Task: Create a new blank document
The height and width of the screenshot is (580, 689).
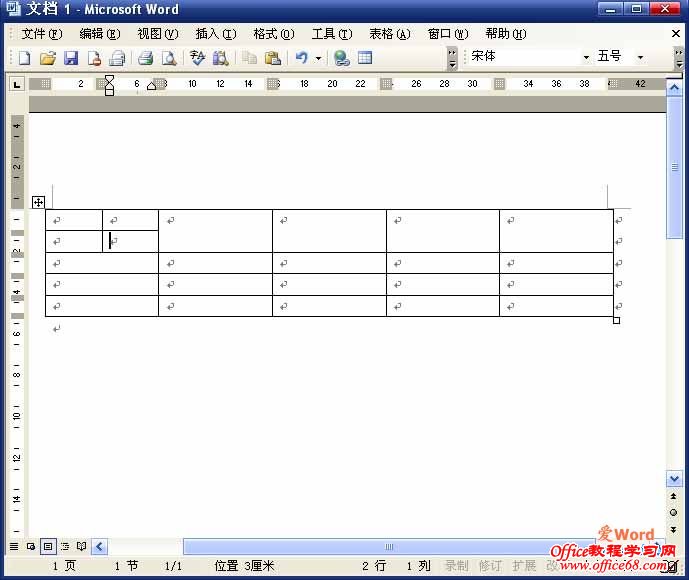Action: (x=25, y=58)
